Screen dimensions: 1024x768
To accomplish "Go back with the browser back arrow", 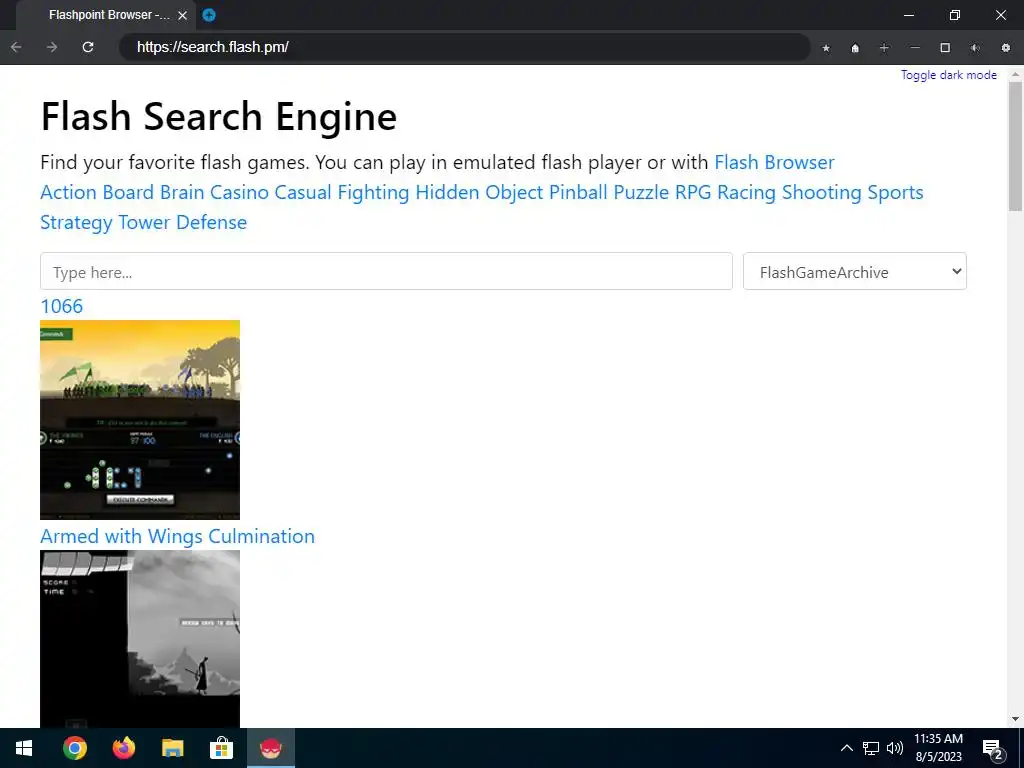I will (x=16, y=47).
